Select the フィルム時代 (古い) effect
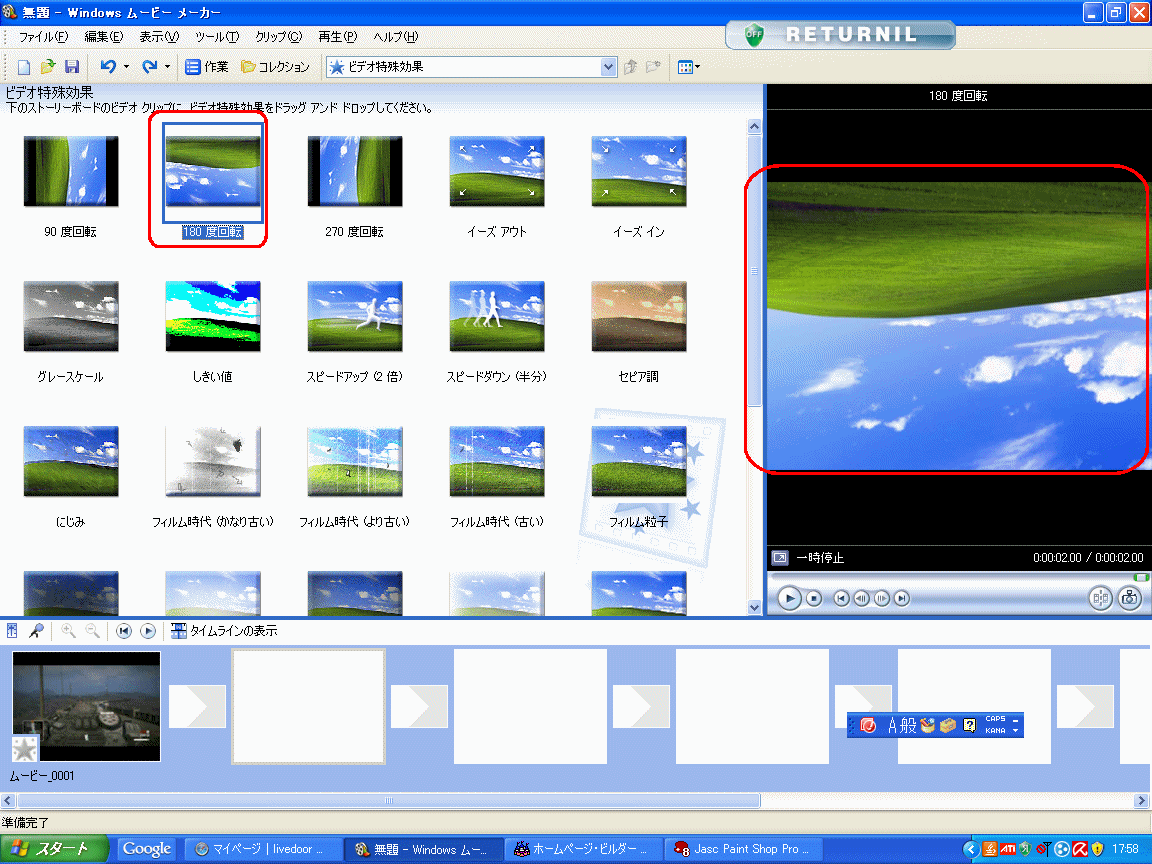Image resolution: width=1152 pixels, height=864 pixels. 497,461
